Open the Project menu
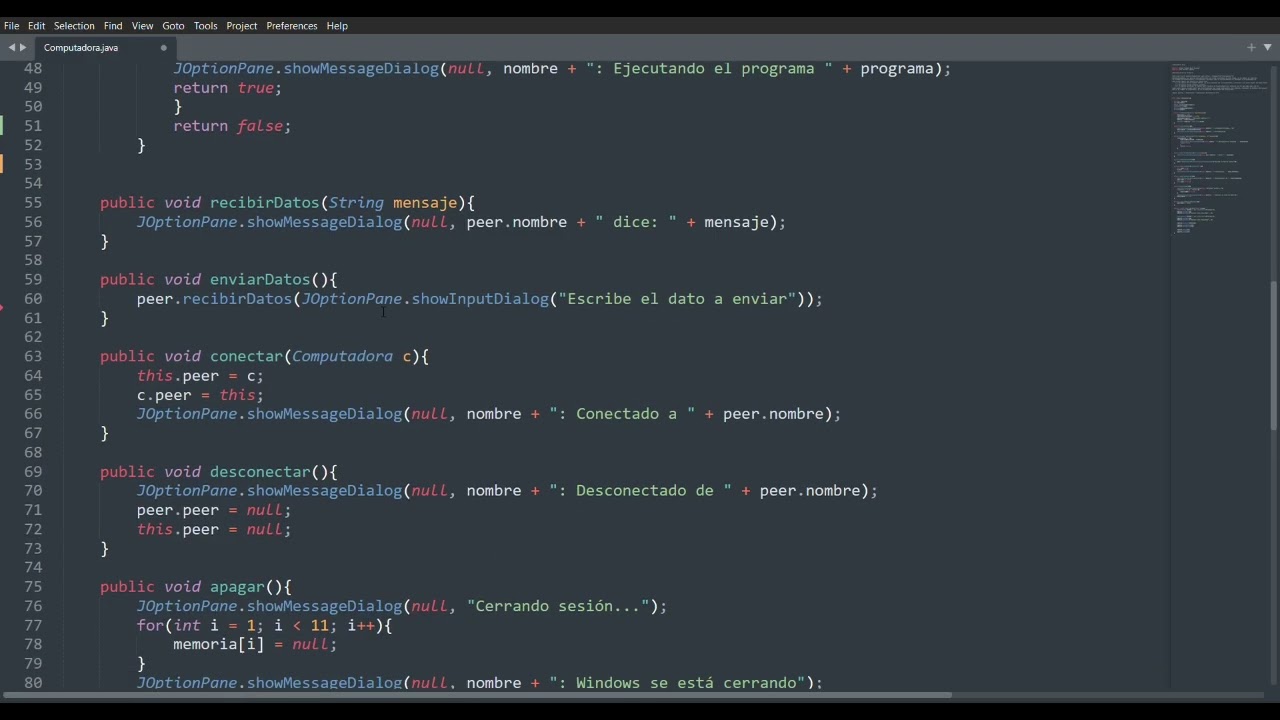The width and height of the screenshot is (1280, 720). (x=242, y=26)
